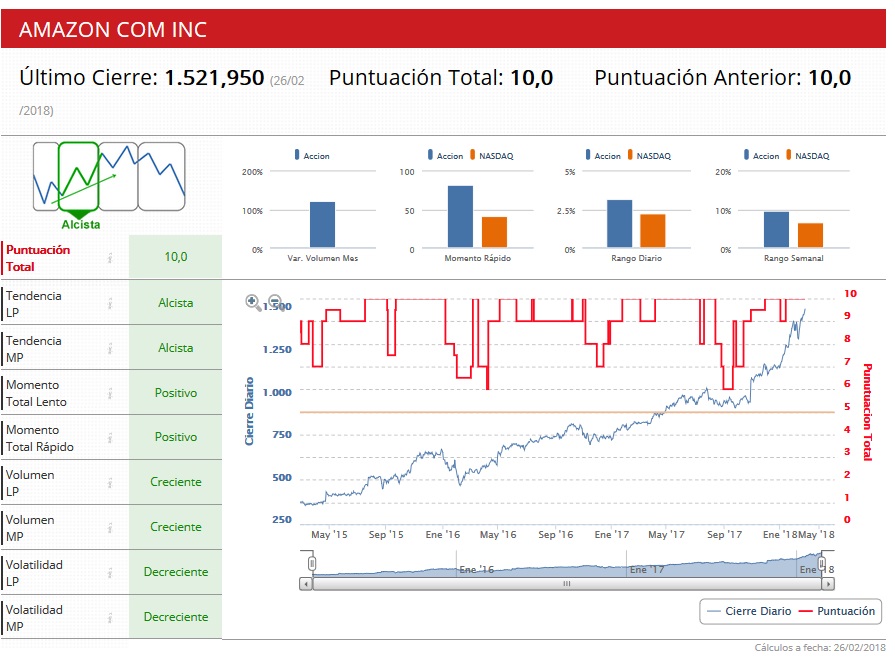
Task: Click the blue Var. Volumen Mes bar
Action: coord(322,224)
